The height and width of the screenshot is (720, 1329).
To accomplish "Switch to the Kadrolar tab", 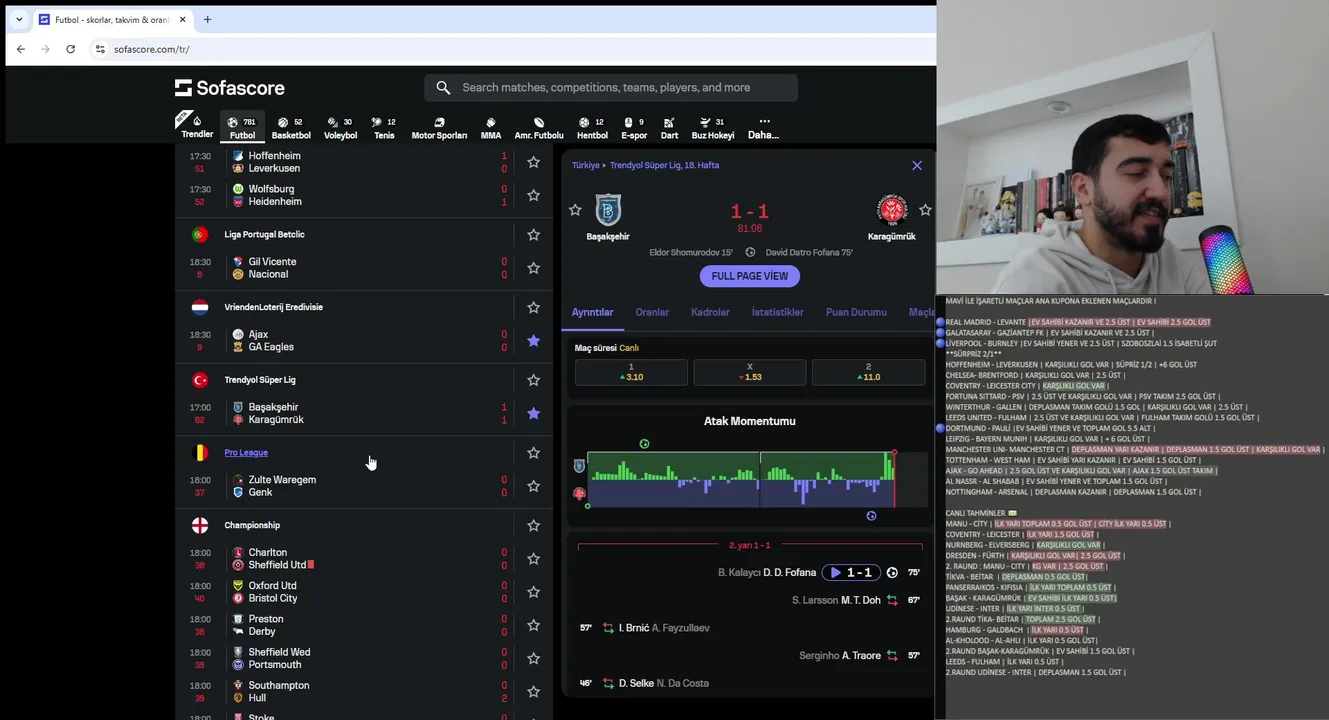I will coord(710,312).
